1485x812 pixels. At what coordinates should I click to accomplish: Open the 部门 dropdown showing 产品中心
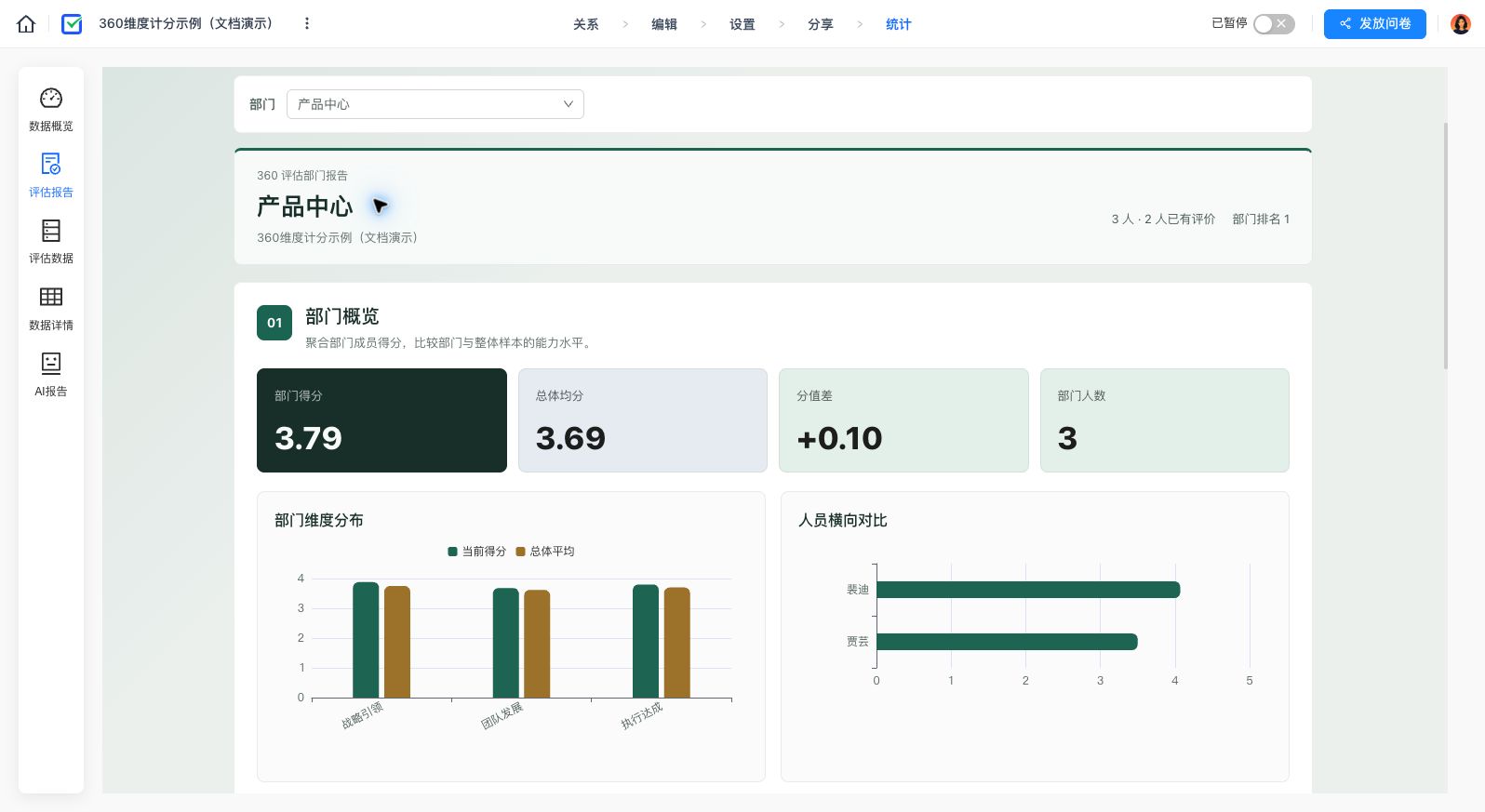pyautogui.click(x=435, y=104)
